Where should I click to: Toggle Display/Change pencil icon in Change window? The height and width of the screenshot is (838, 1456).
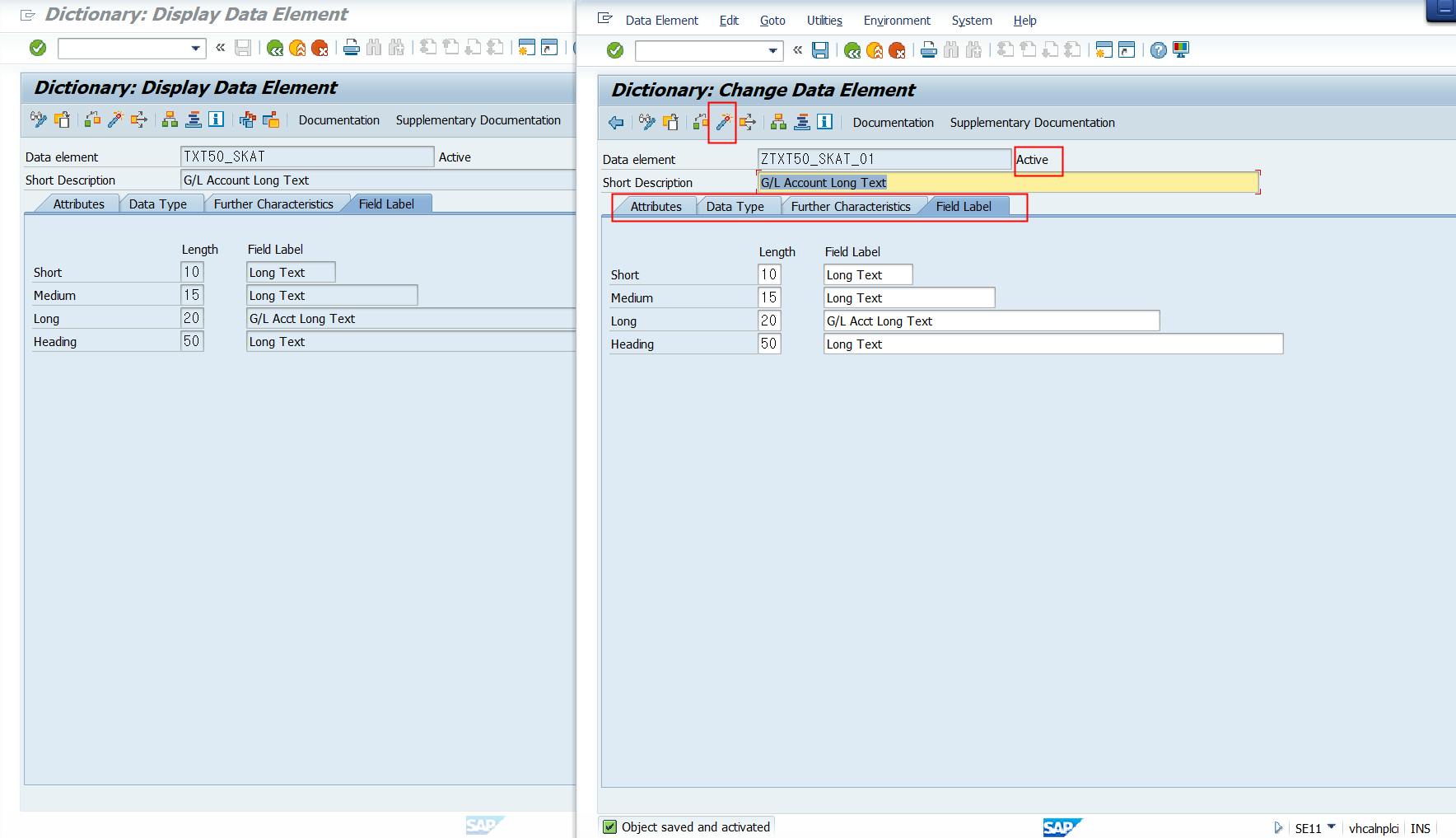click(x=647, y=123)
